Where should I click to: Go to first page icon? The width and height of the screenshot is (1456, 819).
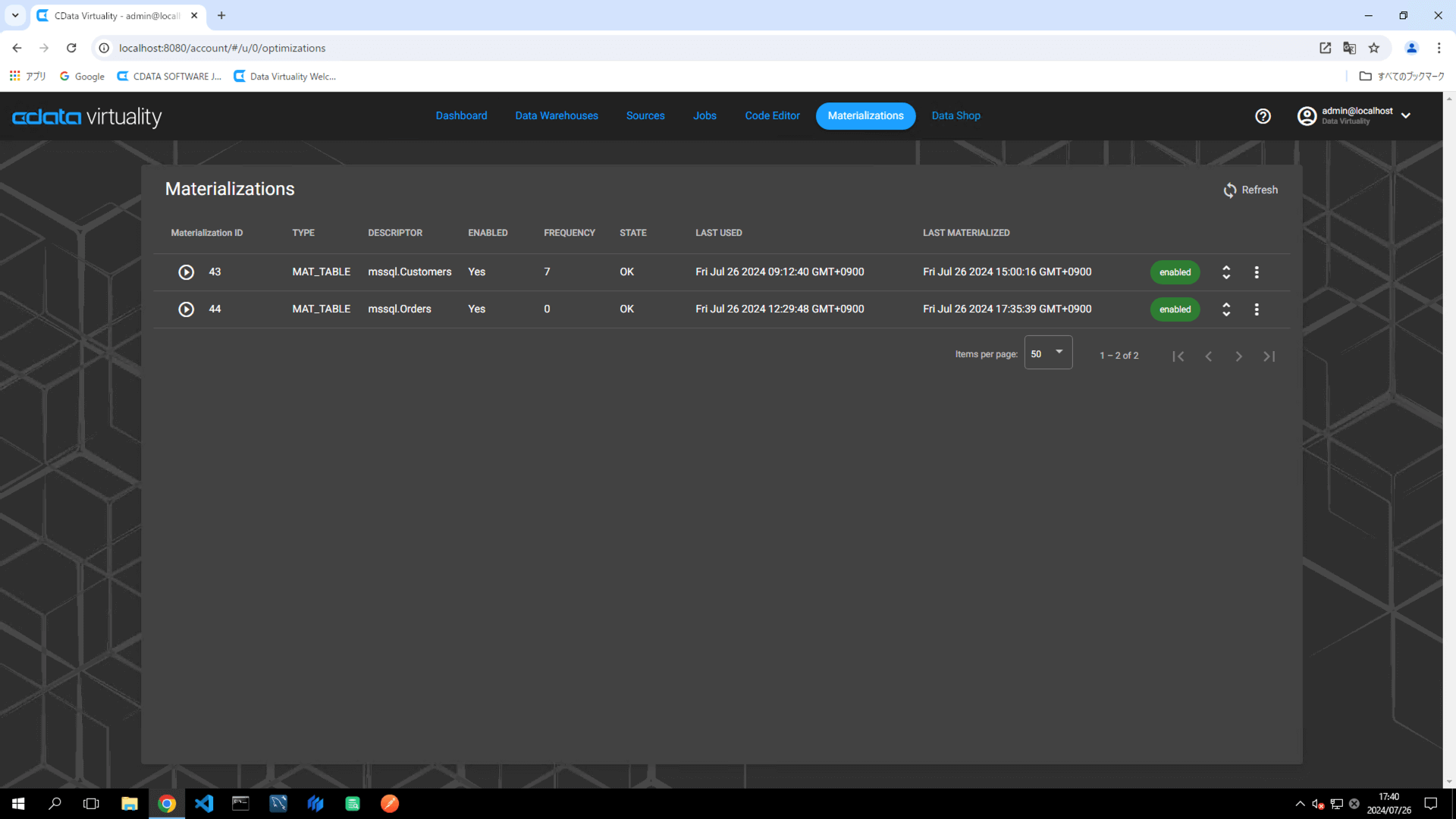[x=1178, y=356]
